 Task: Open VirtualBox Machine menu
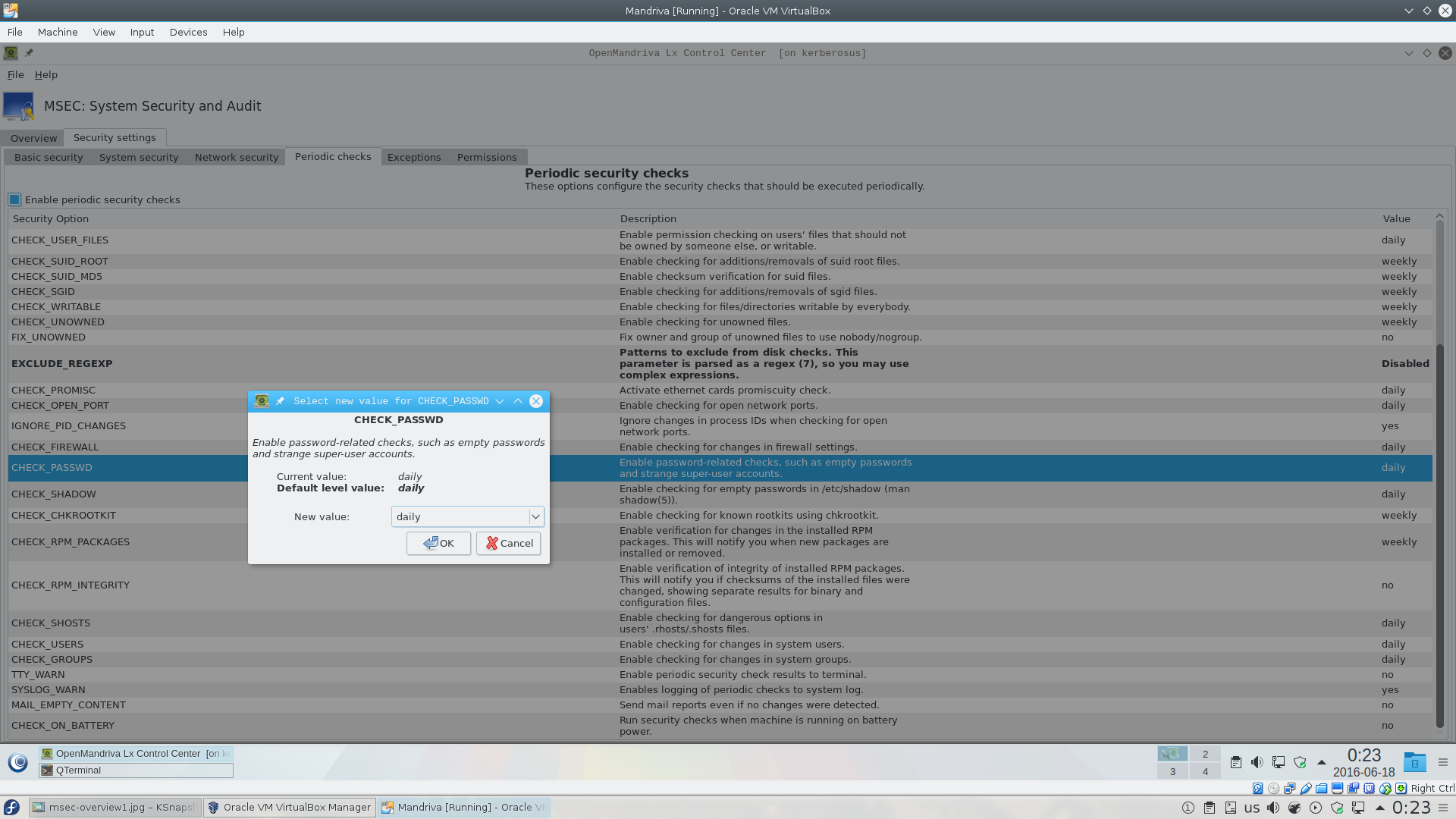pos(58,32)
